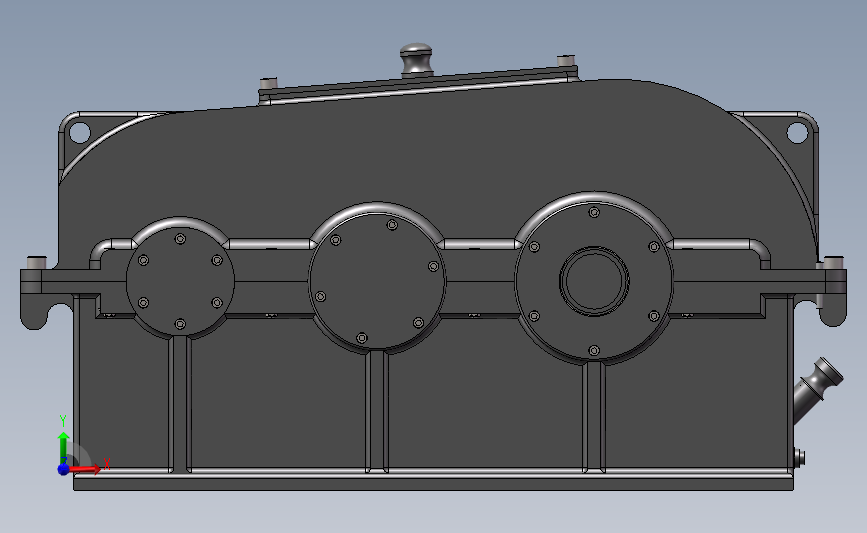Select the flange bolt at the far left
The image size is (867, 533).
click(36, 263)
